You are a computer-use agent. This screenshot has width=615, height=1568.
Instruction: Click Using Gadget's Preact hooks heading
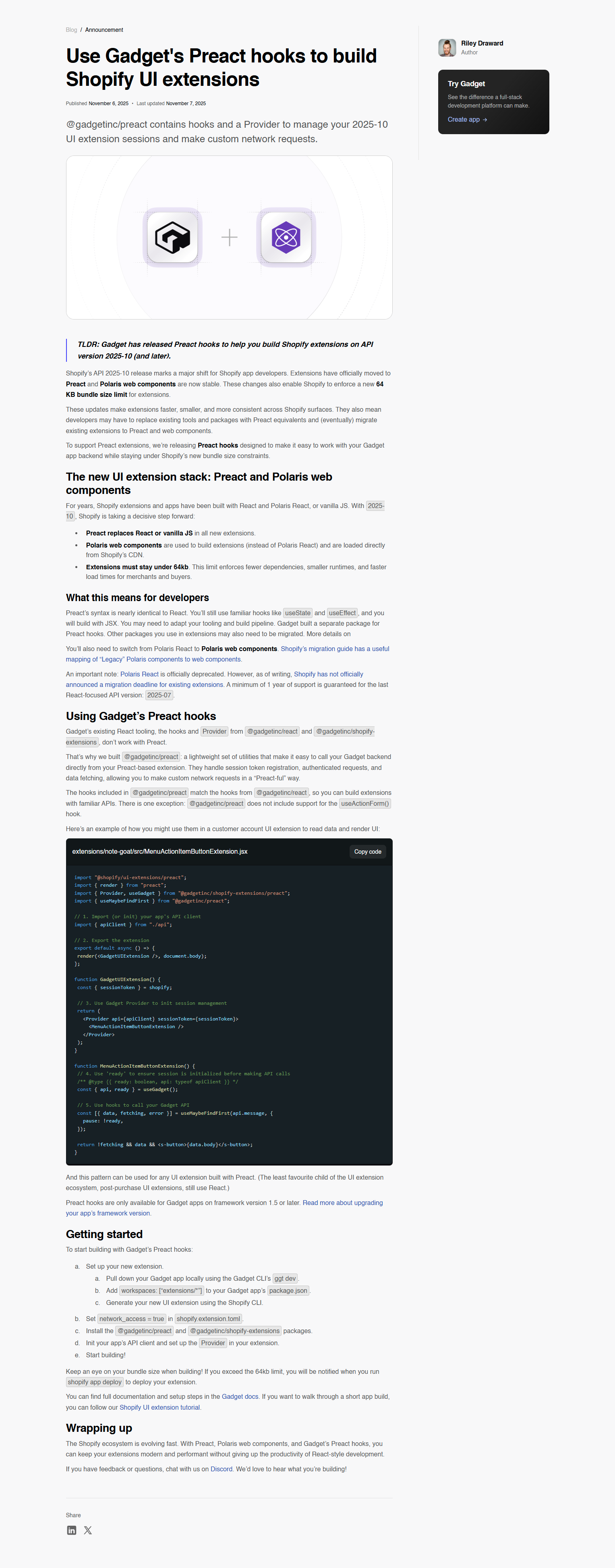tap(141, 716)
